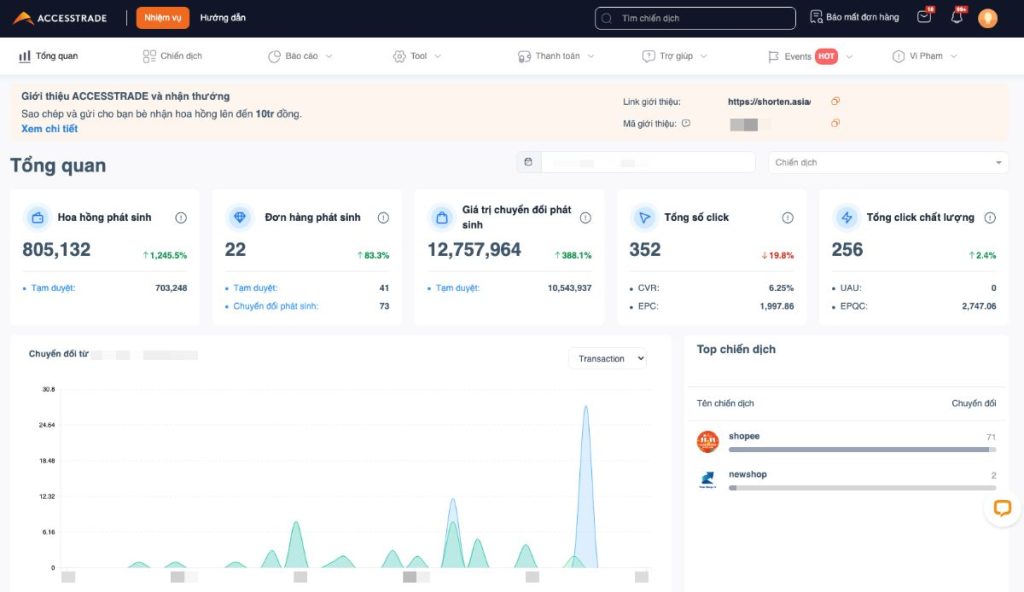Click the Bảo mật đơn hàng icon

click(816, 17)
